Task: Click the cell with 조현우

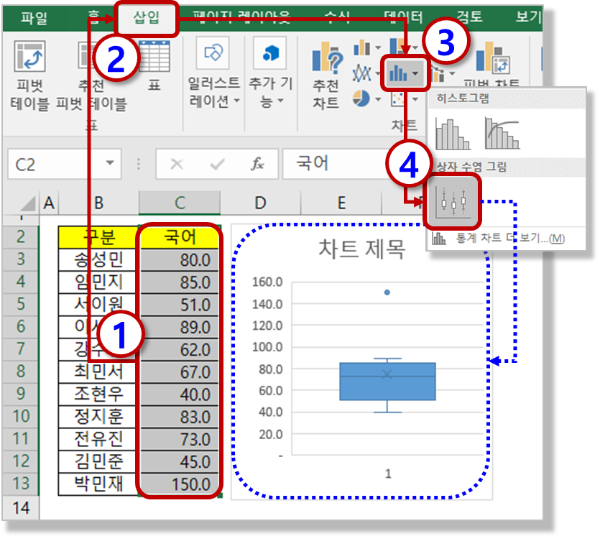Action: point(98,394)
